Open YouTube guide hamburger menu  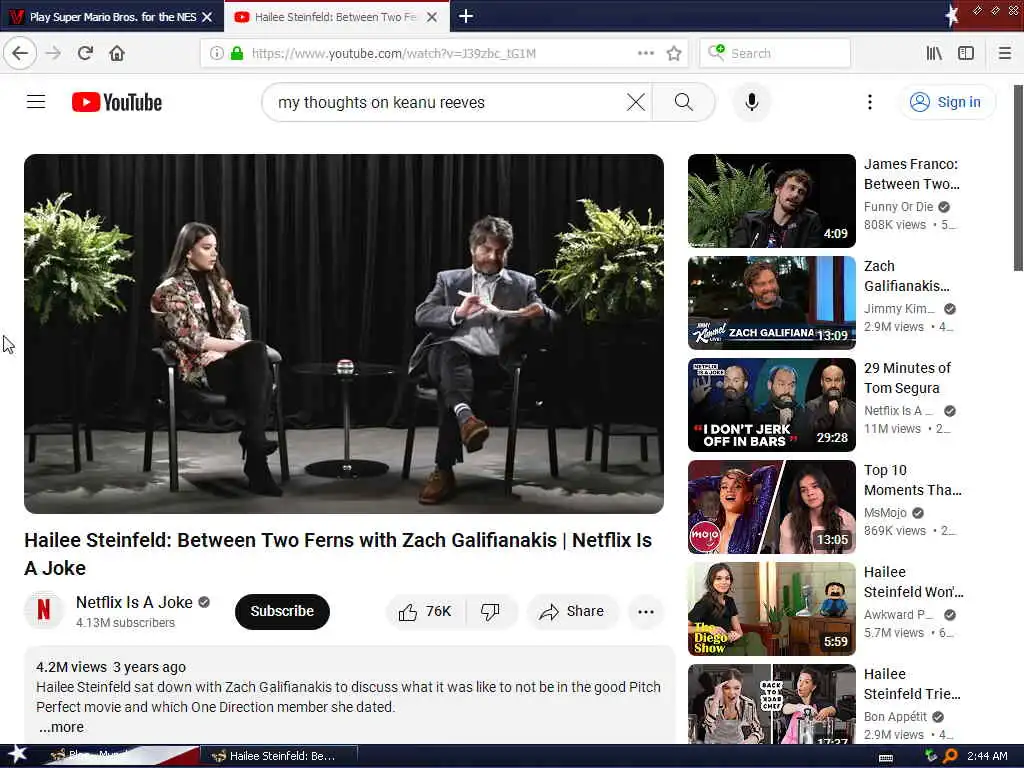click(36, 102)
